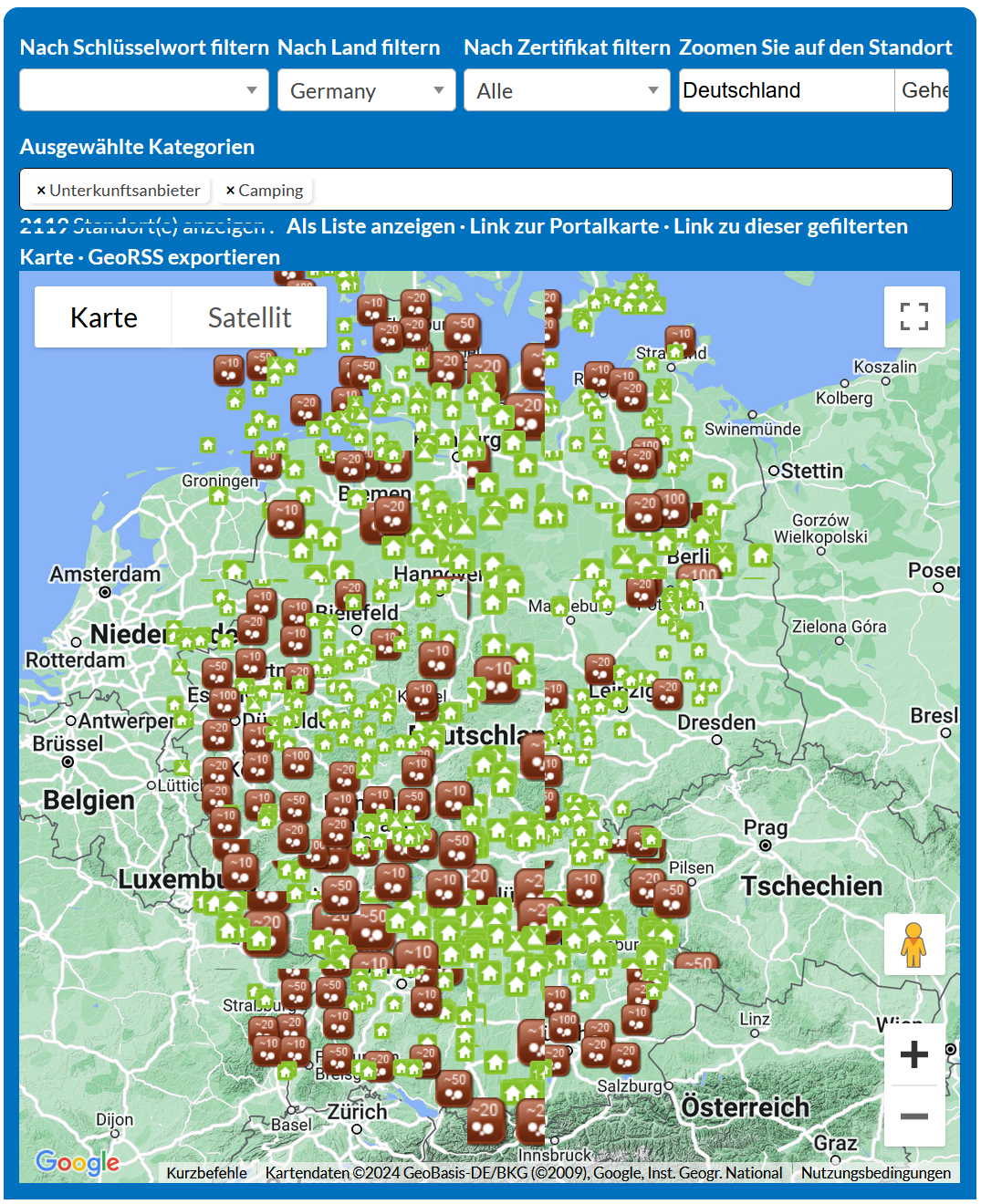Switch map to Satellit view

point(249,317)
